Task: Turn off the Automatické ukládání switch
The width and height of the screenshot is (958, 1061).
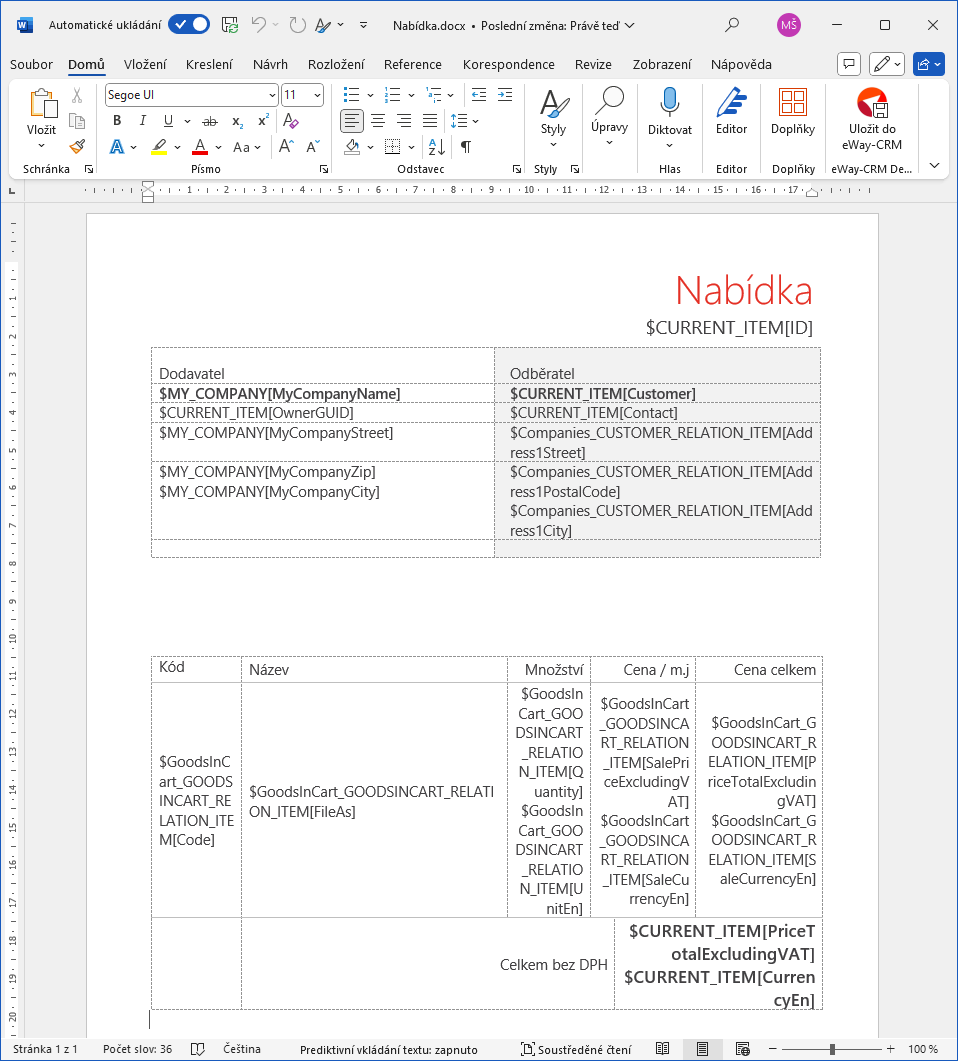Action: click(x=188, y=25)
